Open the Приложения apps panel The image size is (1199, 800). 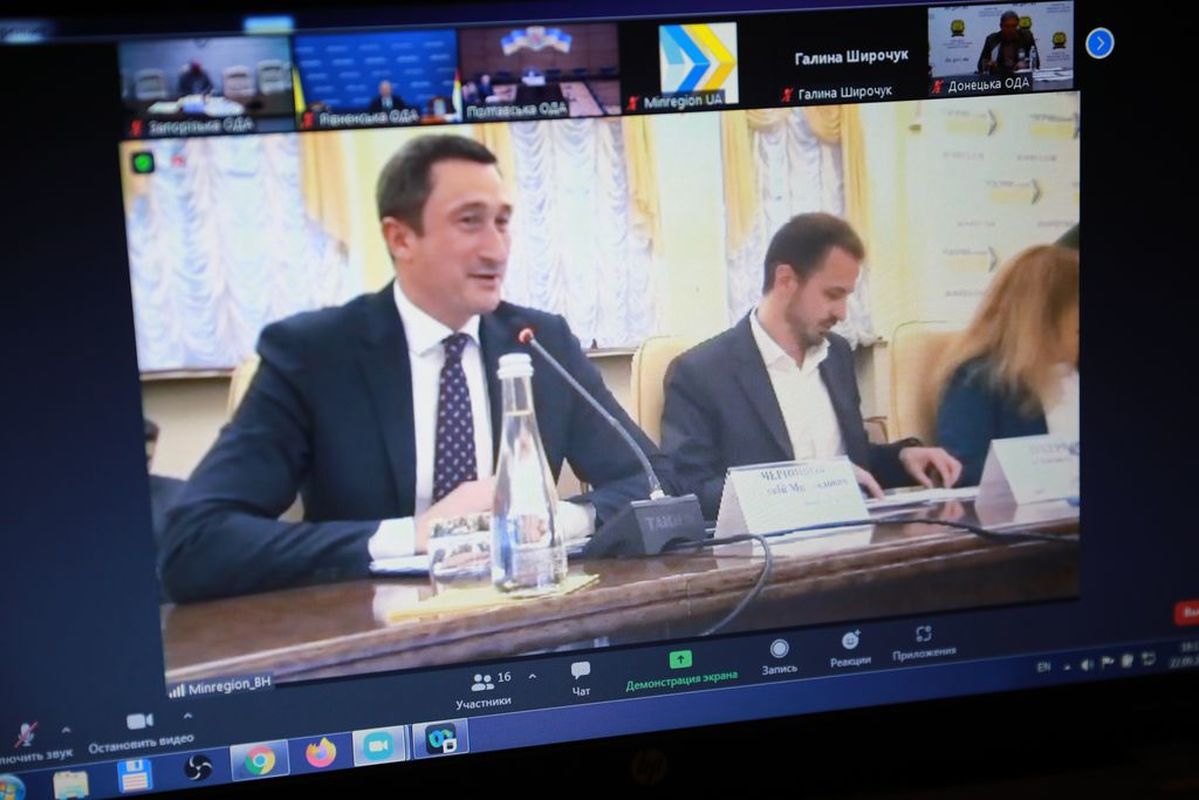pyautogui.click(x=924, y=642)
